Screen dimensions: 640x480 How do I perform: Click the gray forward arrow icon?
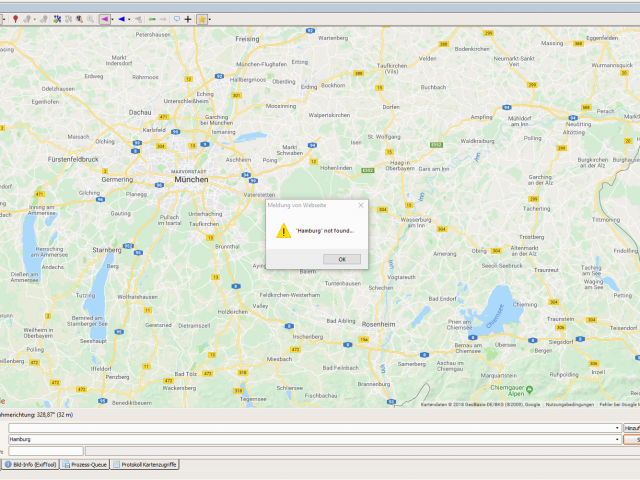[163, 19]
